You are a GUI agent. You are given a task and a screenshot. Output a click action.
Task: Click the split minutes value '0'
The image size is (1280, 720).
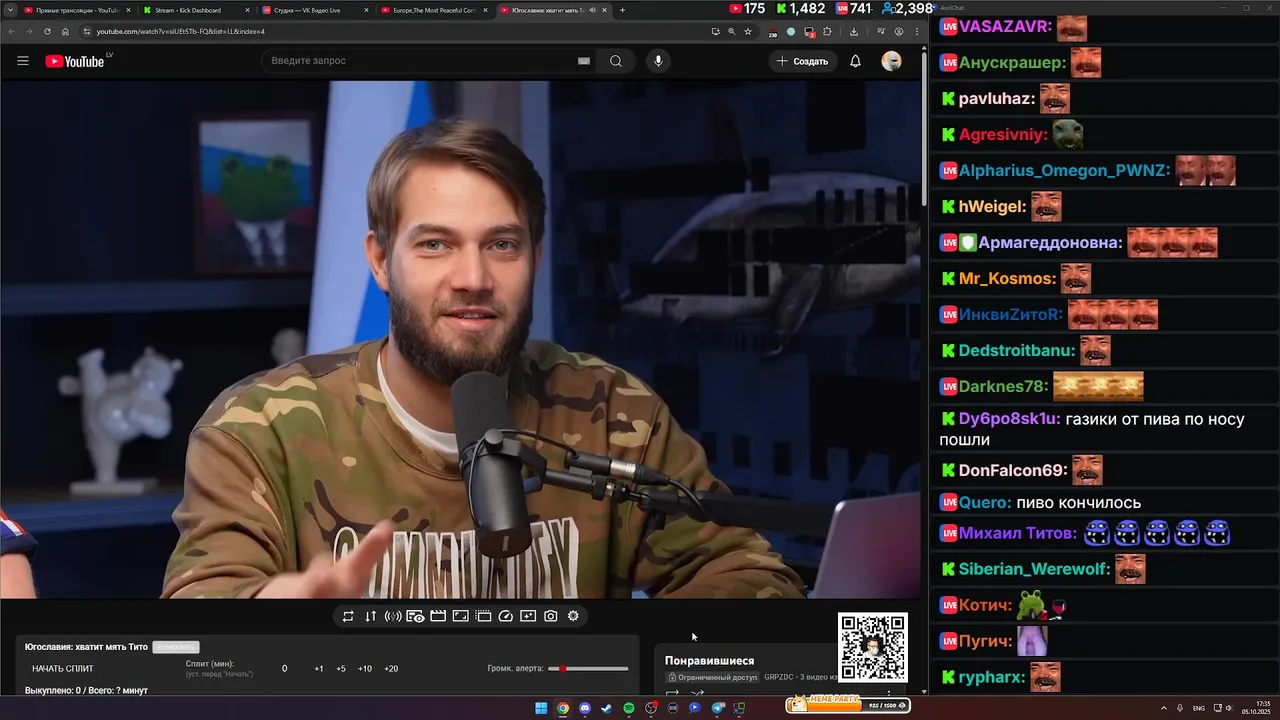coord(284,668)
